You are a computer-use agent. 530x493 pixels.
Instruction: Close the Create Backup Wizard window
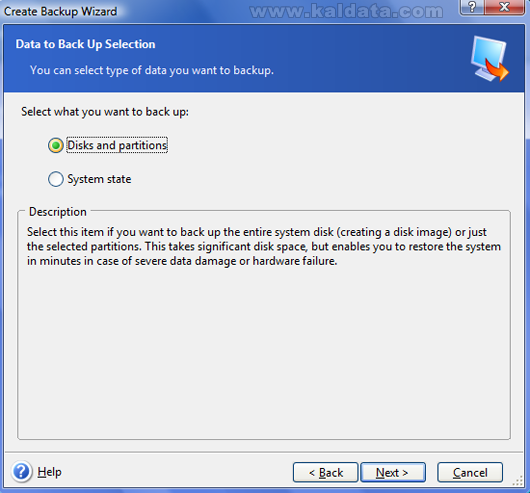504,7
